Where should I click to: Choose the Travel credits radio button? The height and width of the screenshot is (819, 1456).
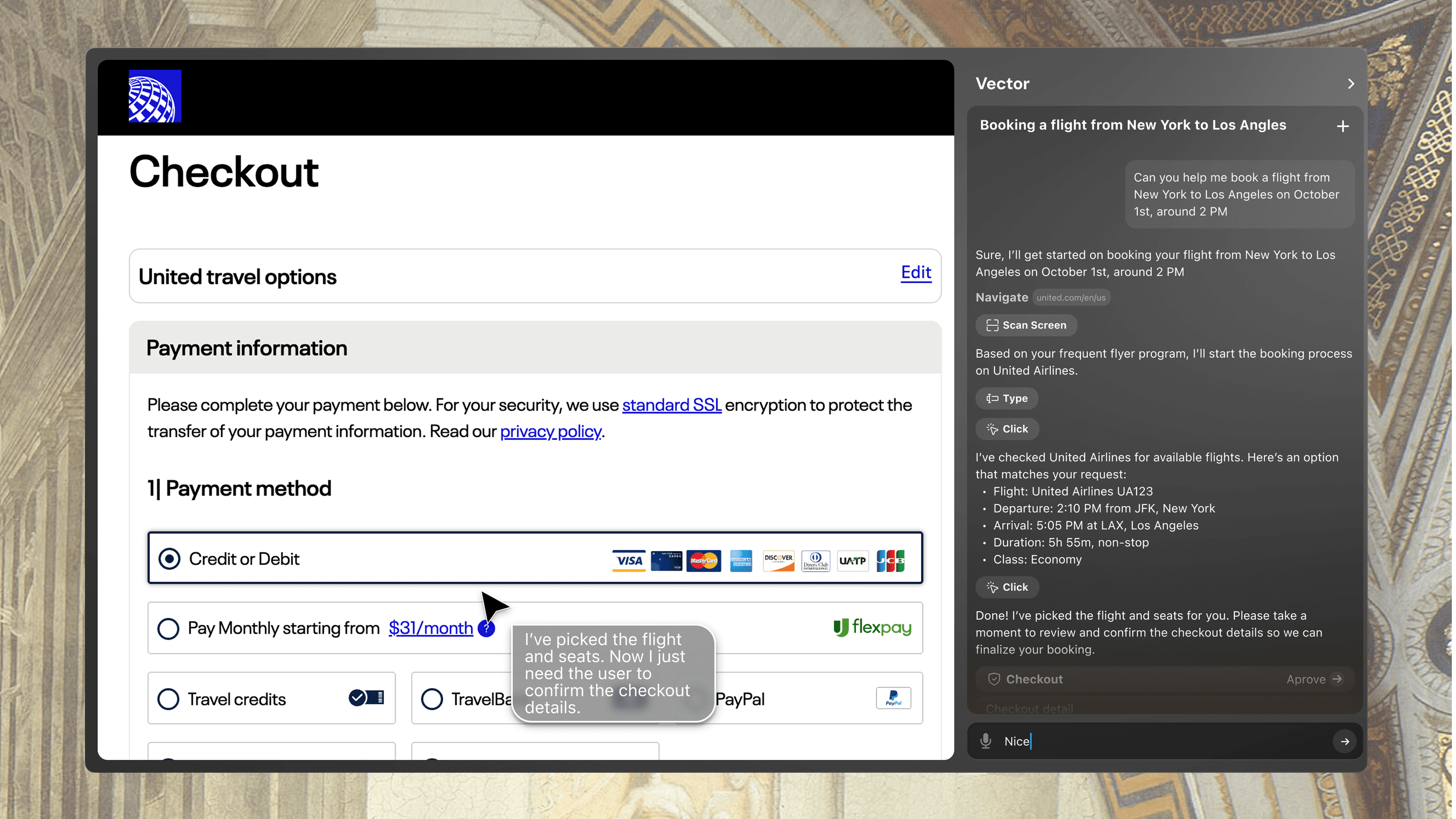click(168, 699)
